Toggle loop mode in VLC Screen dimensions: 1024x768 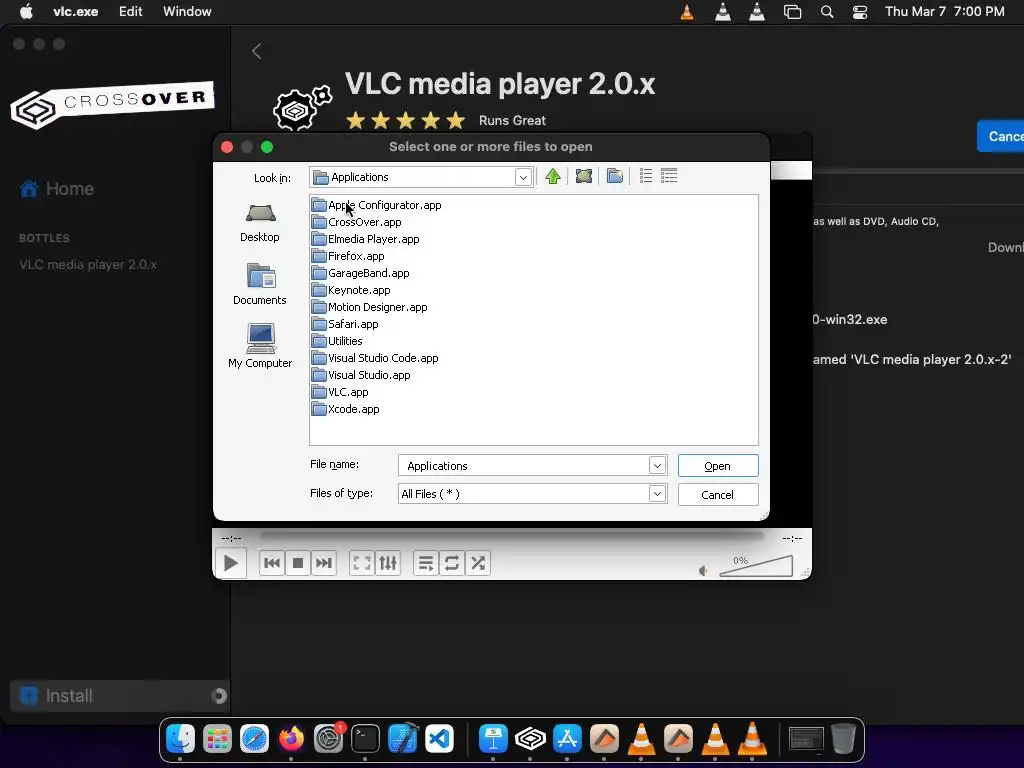[451, 563]
